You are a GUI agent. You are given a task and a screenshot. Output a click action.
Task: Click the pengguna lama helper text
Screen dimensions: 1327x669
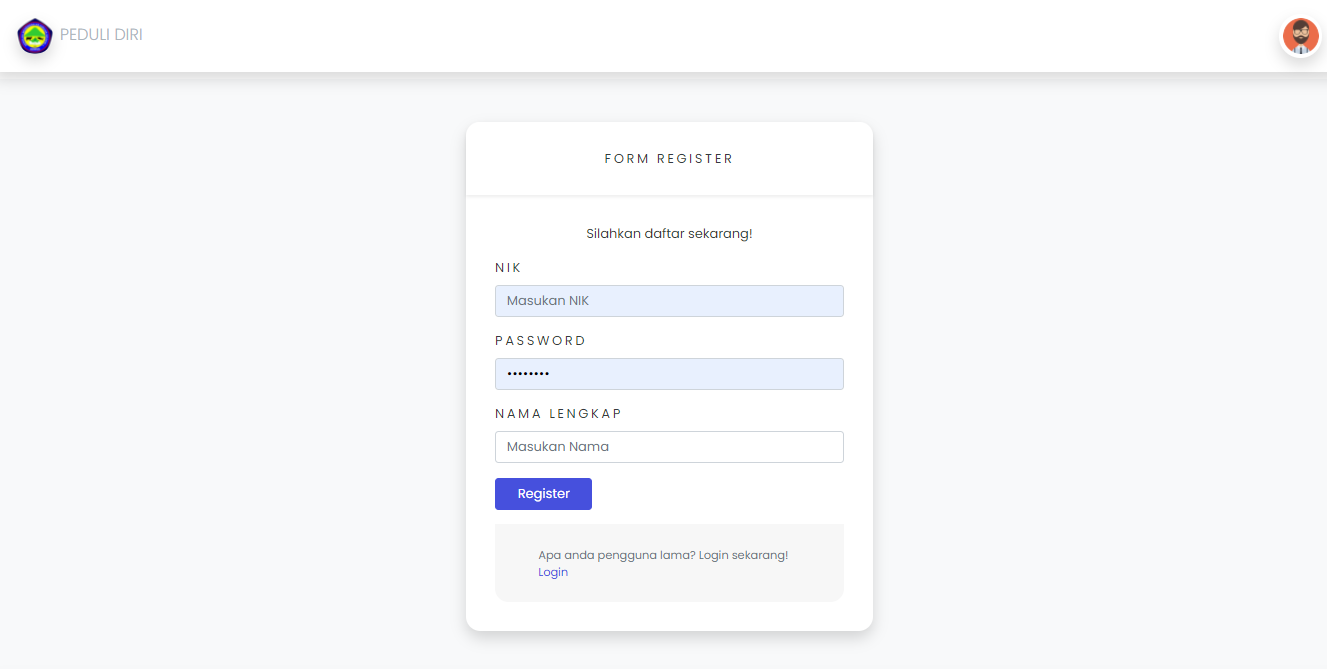coord(663,554)
